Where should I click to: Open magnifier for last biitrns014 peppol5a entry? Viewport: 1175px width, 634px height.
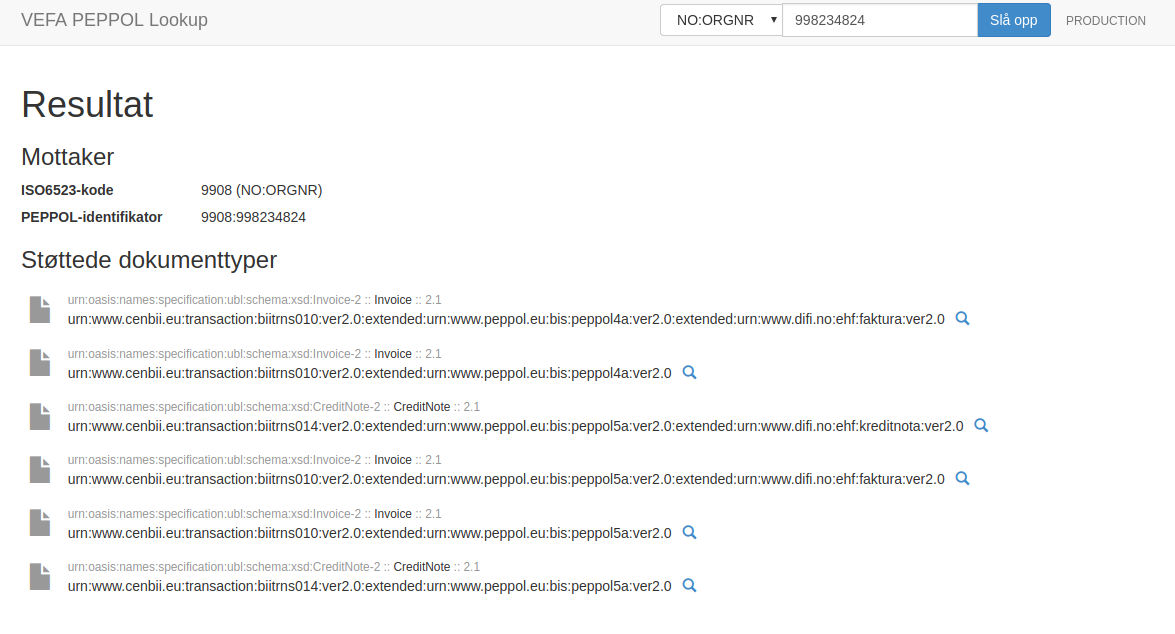click(689, 585)
